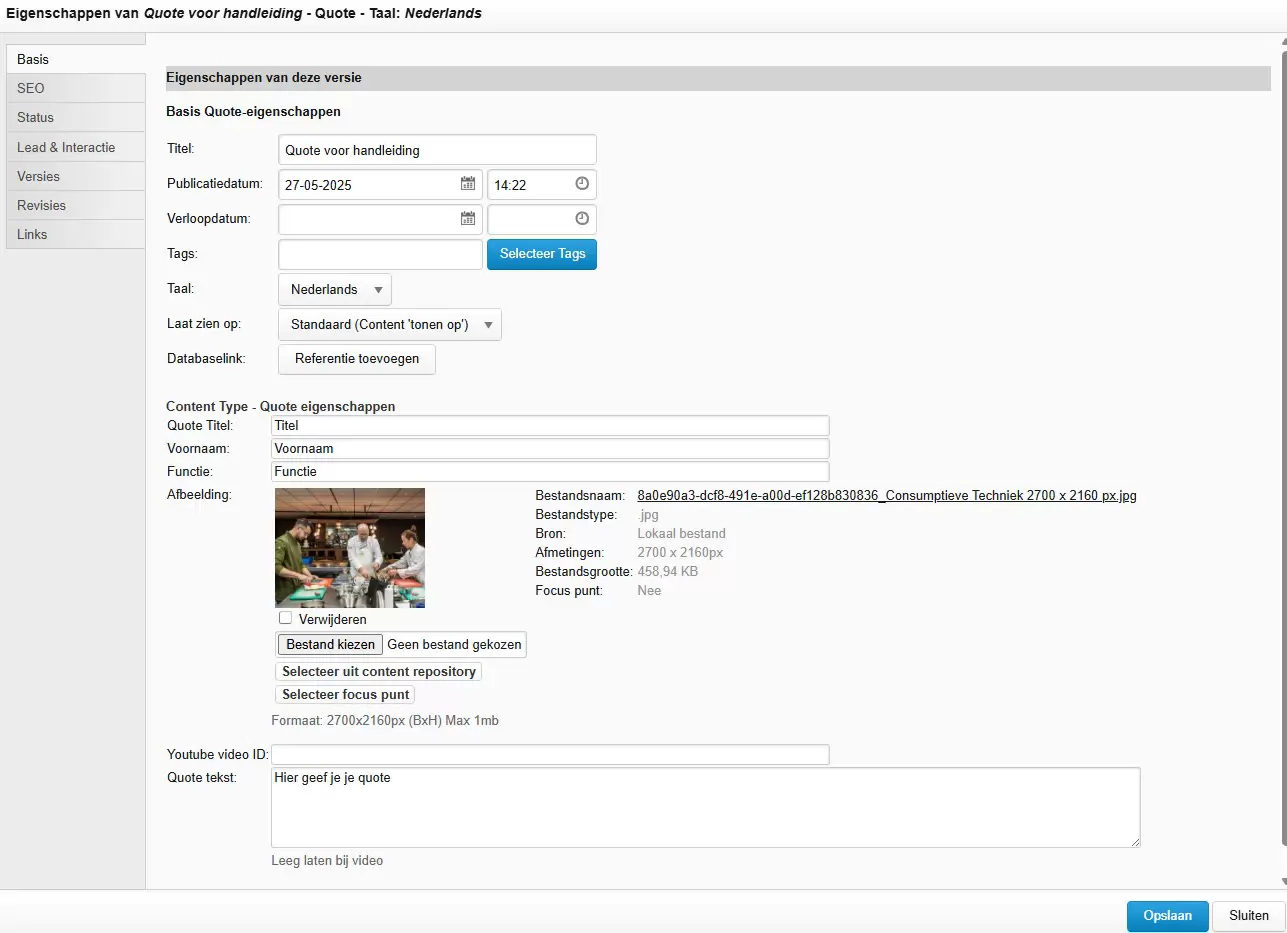Click the empty Verloopdatum time field
The width and height of the screenshot is (1287, 933).
[x=542, y=219]
